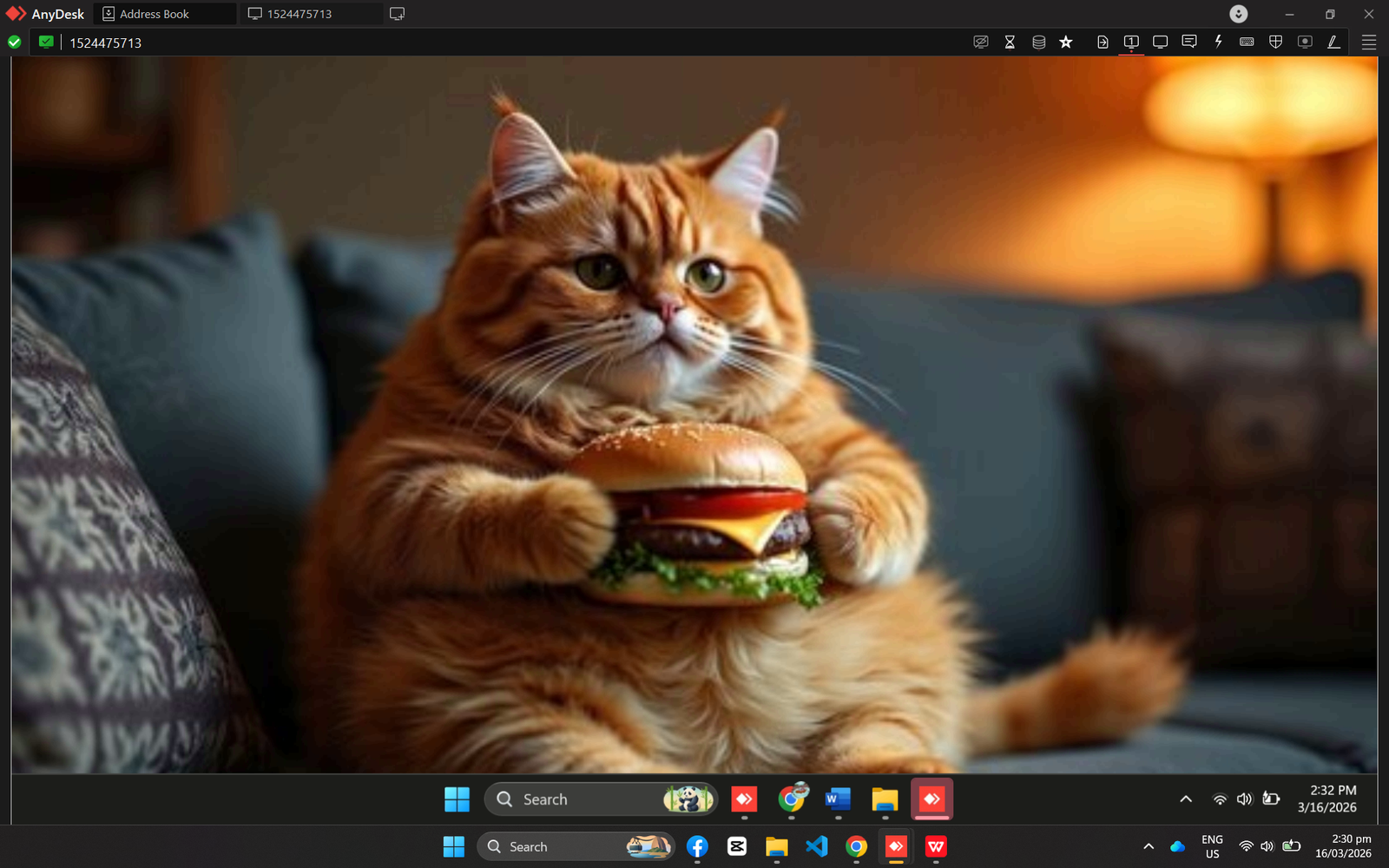This screenshot has width=1389, height=868.
Task: Click the database stack icon
Action: pyautogui.click(x=1038, y=42)
